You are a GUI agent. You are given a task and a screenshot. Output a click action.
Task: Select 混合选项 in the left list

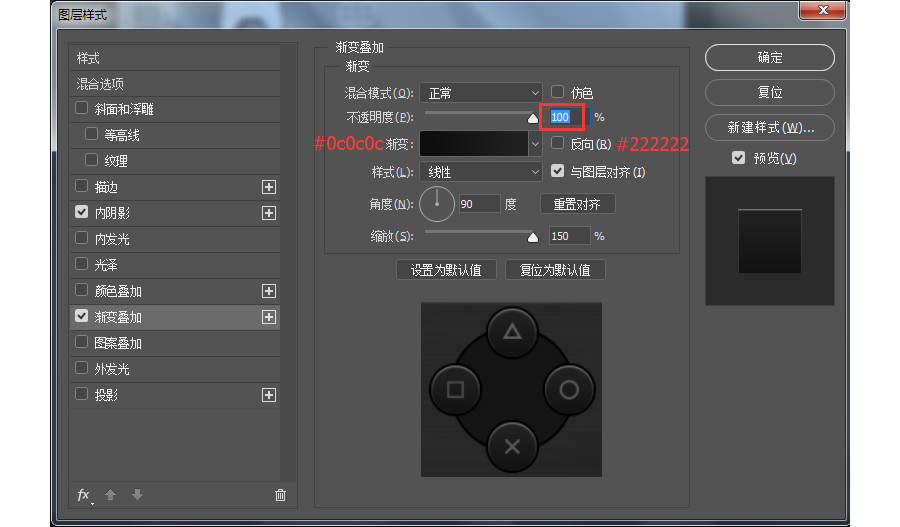[174, 84]
